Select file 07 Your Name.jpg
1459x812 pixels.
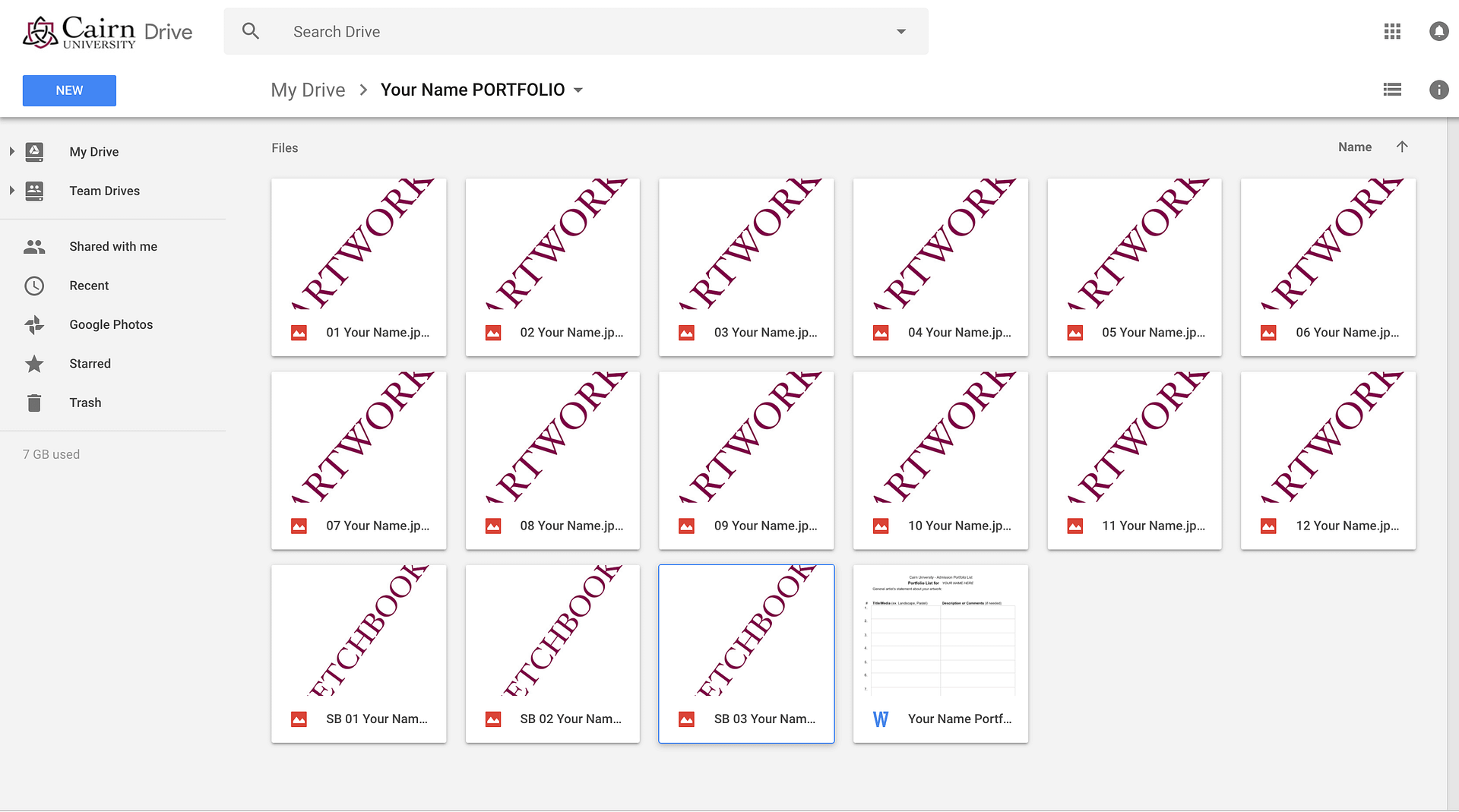[359, 460]
